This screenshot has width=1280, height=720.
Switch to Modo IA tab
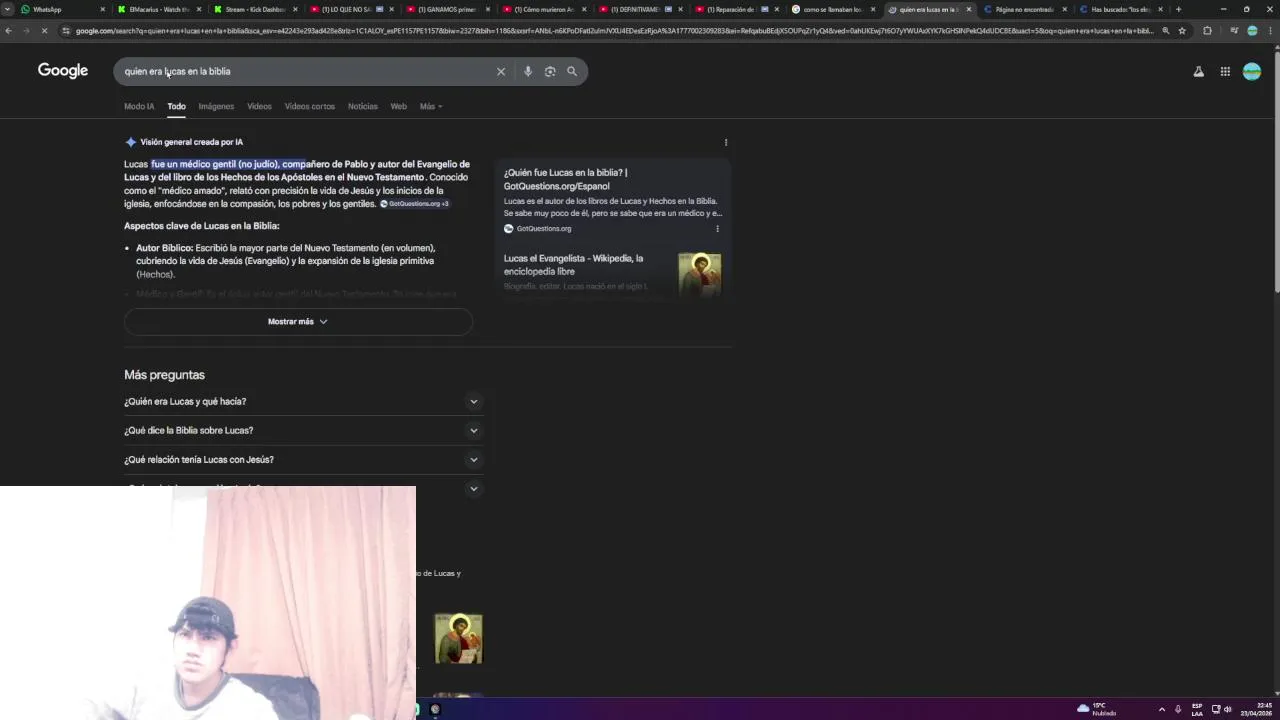point(139,106)
